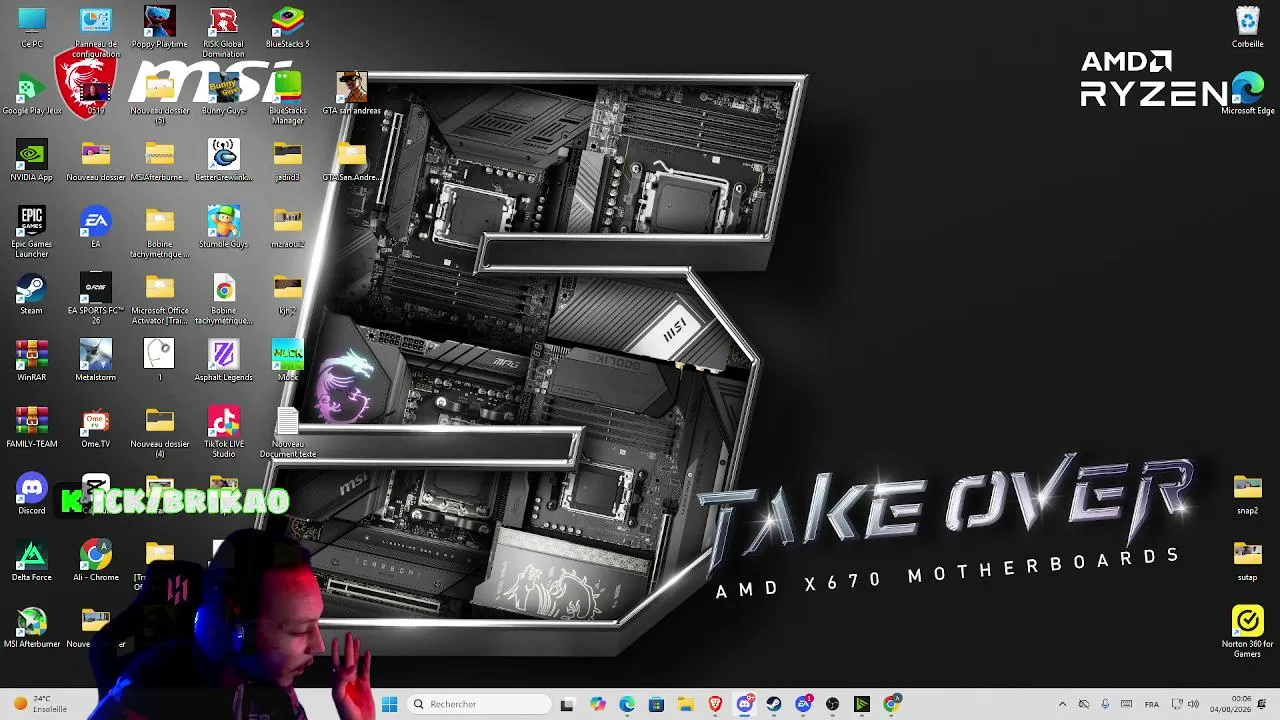Expand the hidden system tray icons

[x=1062, y=704]
